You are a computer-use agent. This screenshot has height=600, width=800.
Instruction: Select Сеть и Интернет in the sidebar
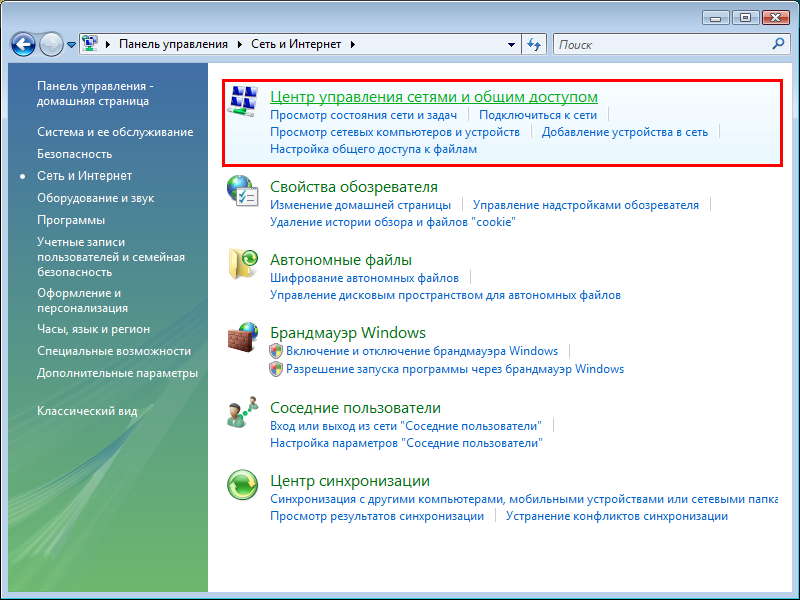click(x=85, y=176)
